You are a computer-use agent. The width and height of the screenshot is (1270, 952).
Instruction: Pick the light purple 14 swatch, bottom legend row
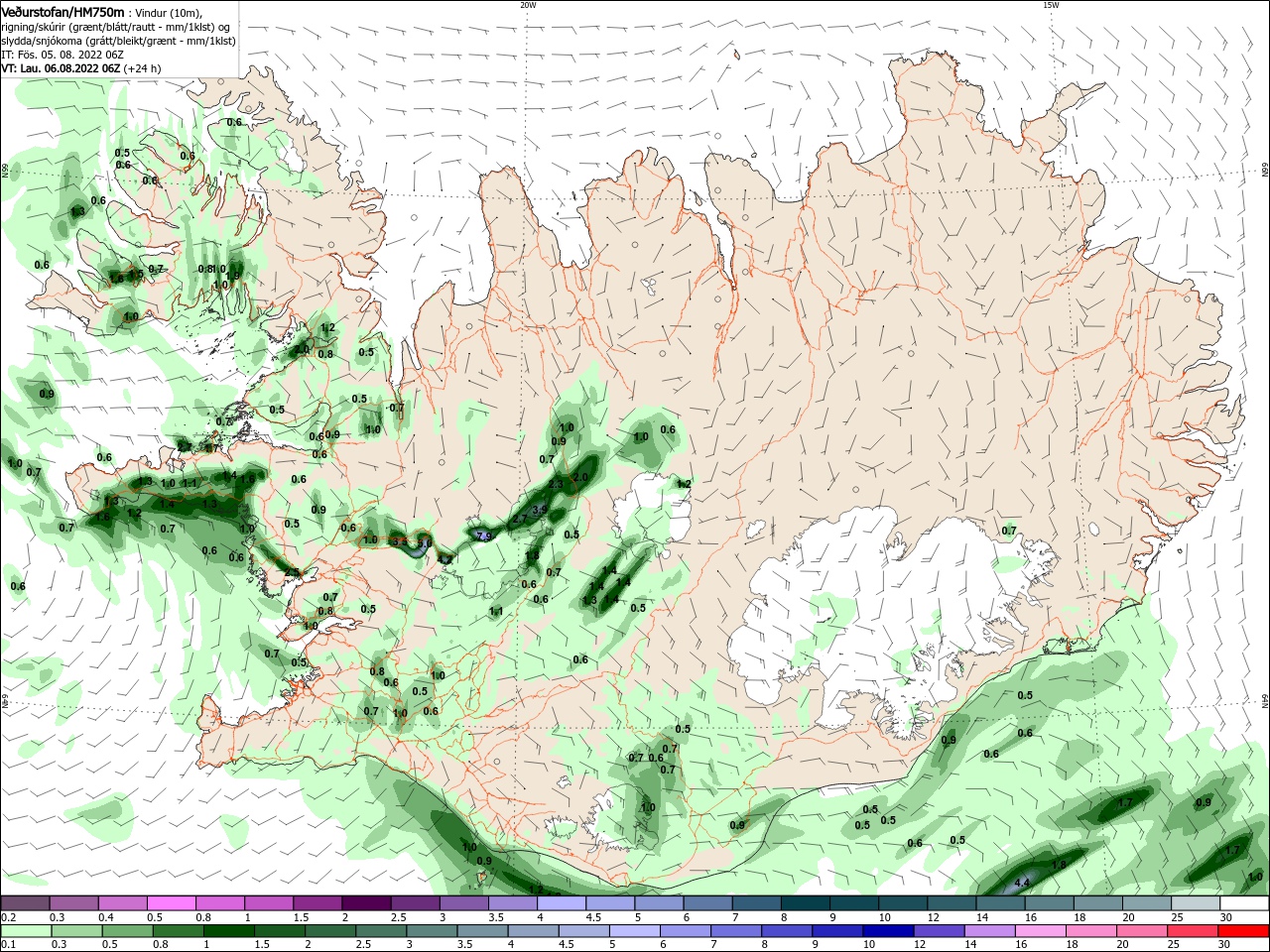coord(989,931)
